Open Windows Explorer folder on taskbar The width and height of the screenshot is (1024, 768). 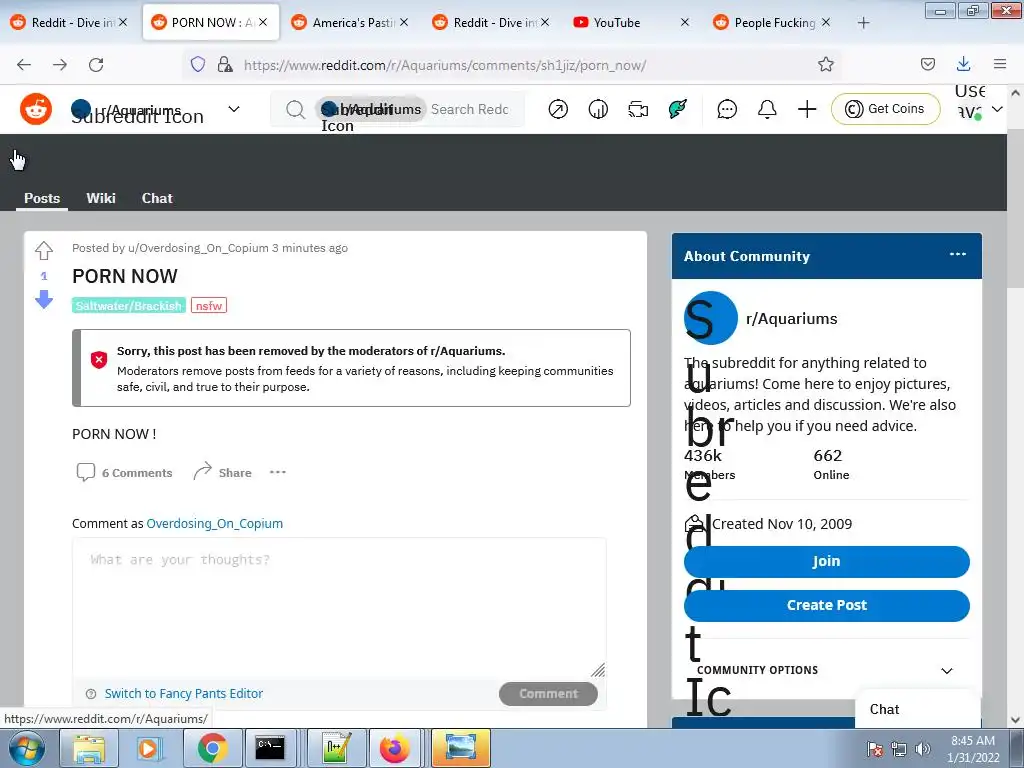[89, 748]
